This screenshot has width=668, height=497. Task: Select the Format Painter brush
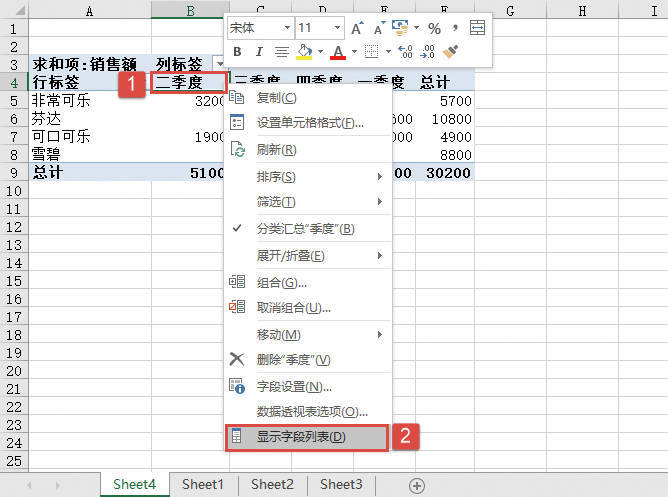[x=451, y=52]
